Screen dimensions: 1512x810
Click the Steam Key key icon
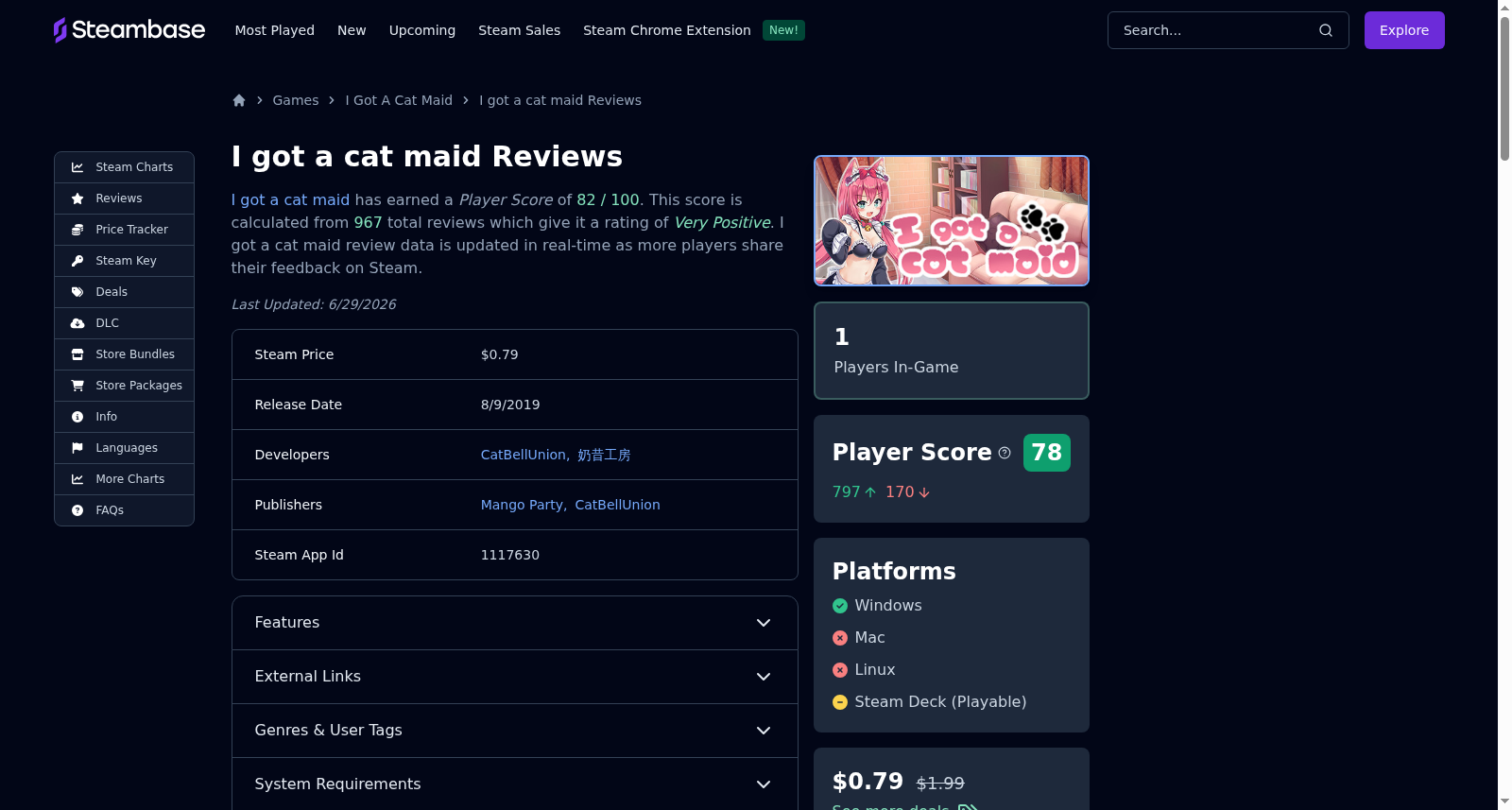(x=77, y=261)
